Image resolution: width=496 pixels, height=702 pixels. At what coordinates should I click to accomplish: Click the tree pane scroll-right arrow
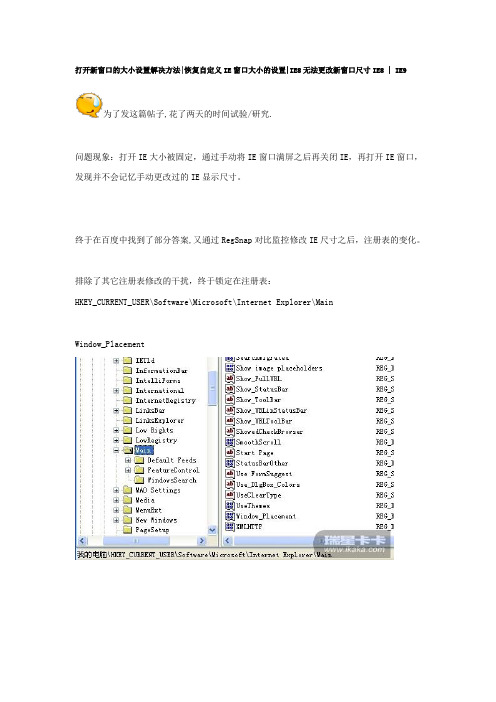[x=201, y=540]
